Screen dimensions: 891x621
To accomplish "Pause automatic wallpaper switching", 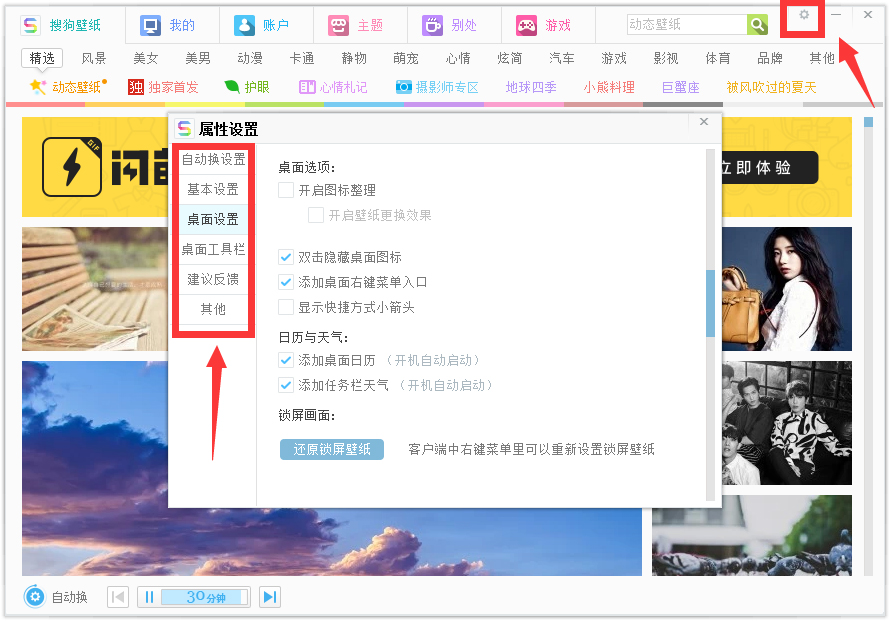I will click(x=148, y=596).
